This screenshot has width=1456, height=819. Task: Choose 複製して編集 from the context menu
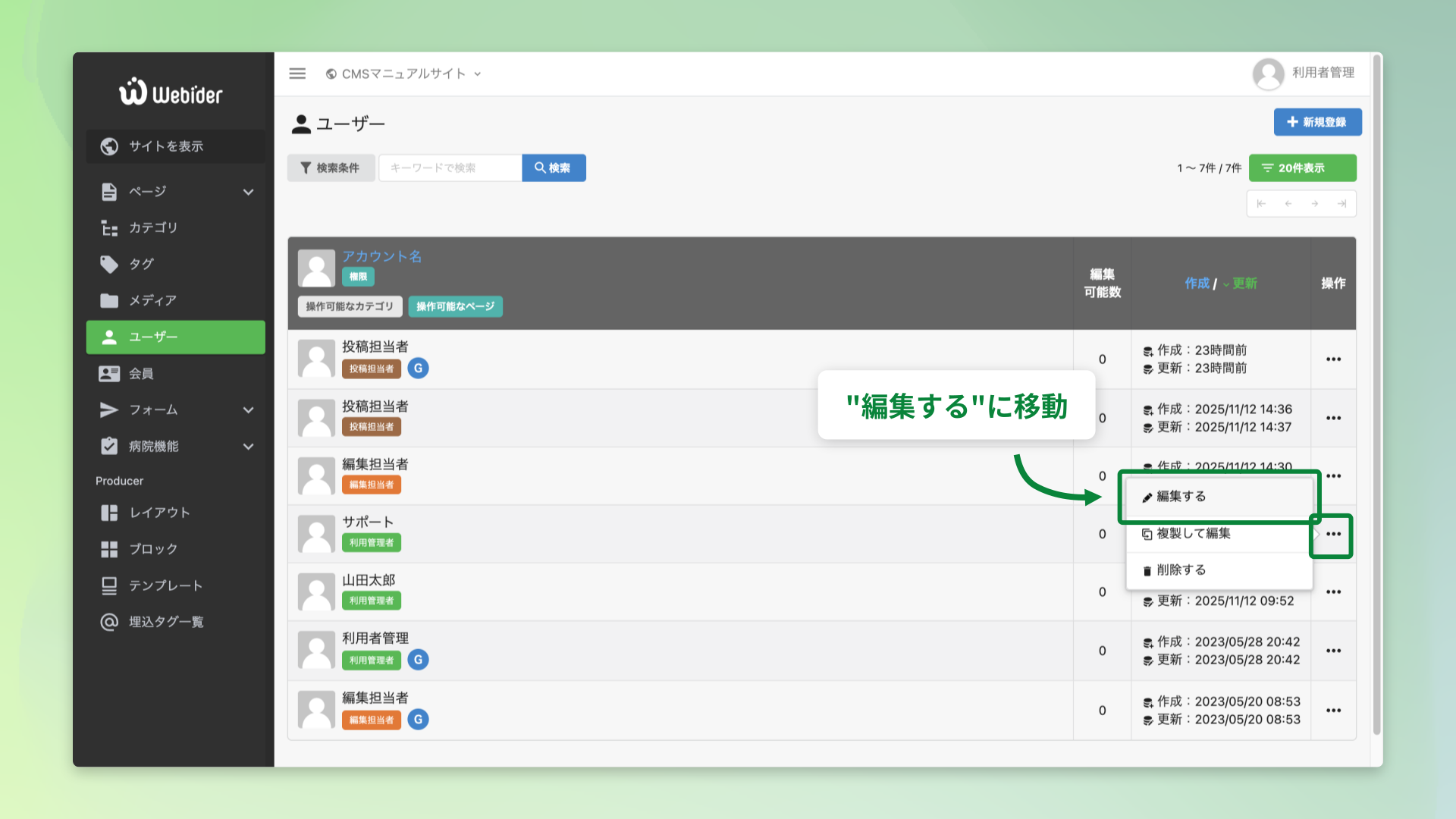point(1219,534)
